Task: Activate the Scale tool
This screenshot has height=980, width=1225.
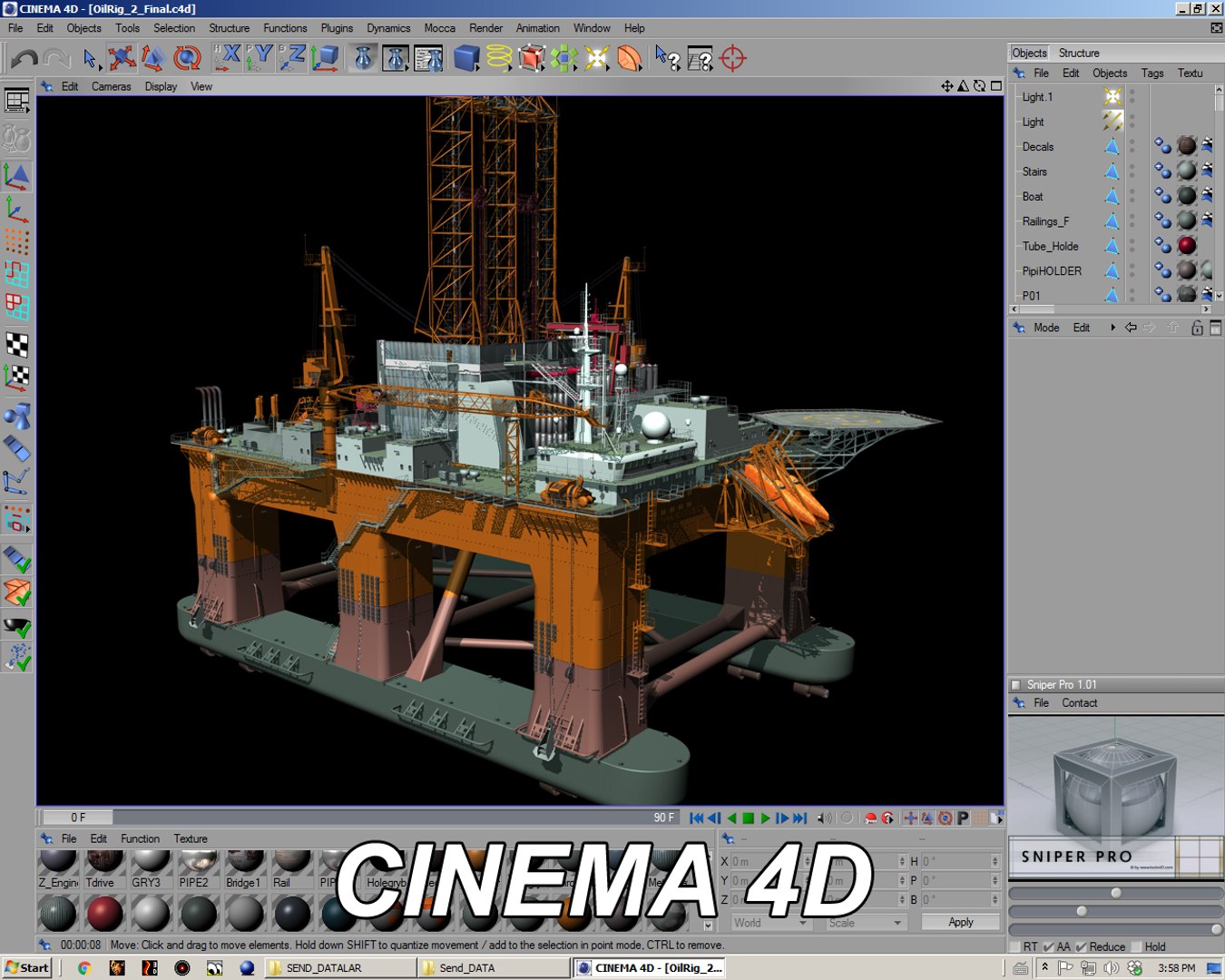Action: pos(153,59)
